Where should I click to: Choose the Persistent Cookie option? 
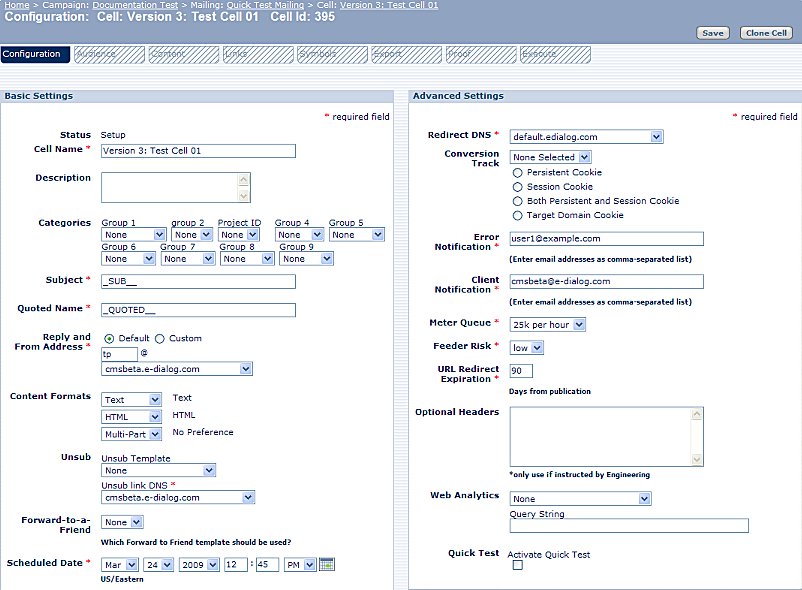[x=518, y=172]
